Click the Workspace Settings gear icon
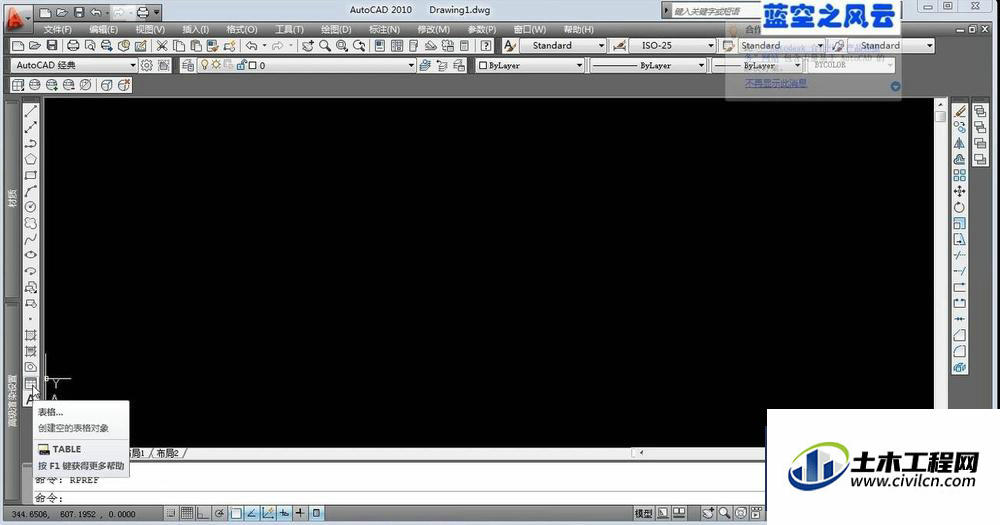Screen dimensions: 1000x525 click(x=147, y=65)
